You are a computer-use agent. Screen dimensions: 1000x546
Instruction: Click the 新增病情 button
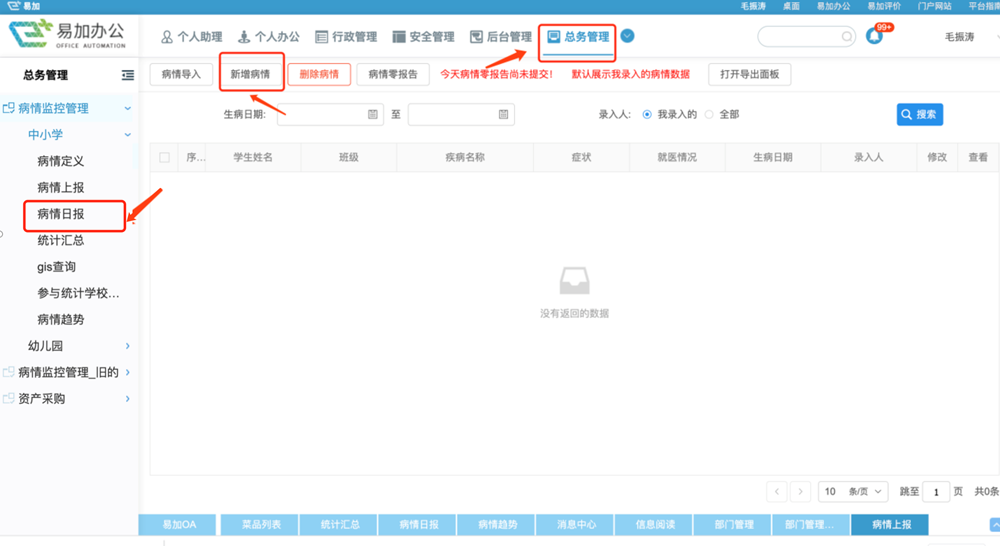click(250, 75)
